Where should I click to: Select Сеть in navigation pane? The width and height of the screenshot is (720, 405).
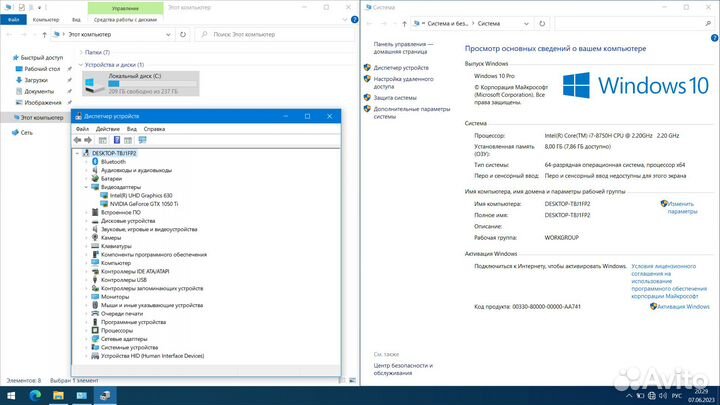pyautogui.click(x=27, y=132)
